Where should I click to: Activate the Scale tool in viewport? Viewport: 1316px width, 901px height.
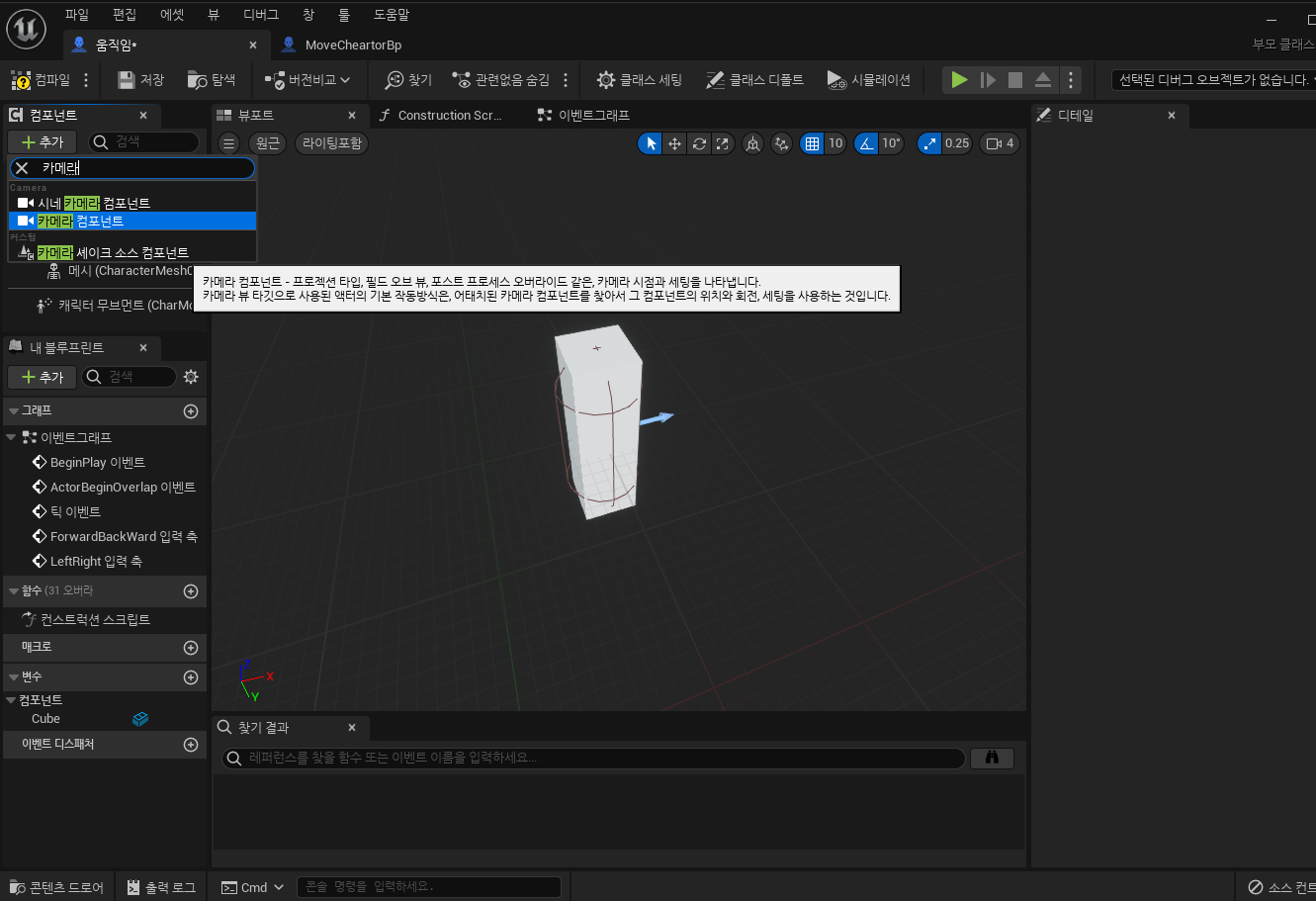tap(723, 143)
